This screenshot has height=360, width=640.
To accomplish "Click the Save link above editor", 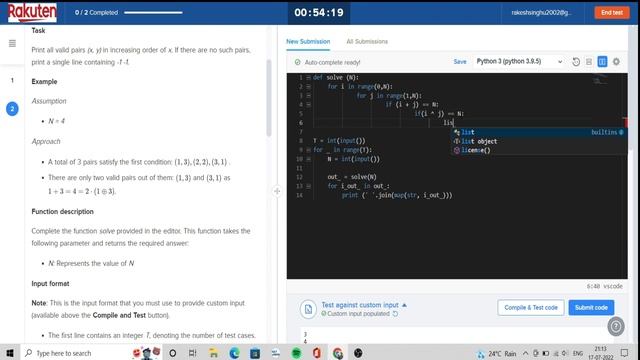I will pos(460,62).
